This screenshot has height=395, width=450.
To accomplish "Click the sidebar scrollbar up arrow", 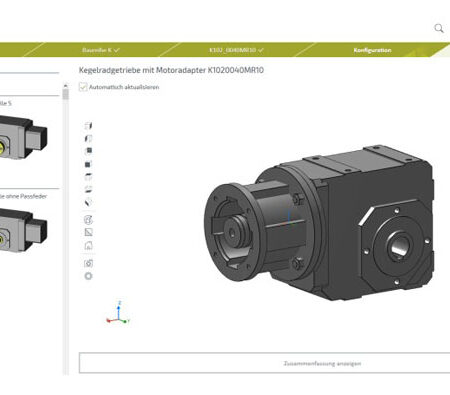I will [x=65, y=86].
